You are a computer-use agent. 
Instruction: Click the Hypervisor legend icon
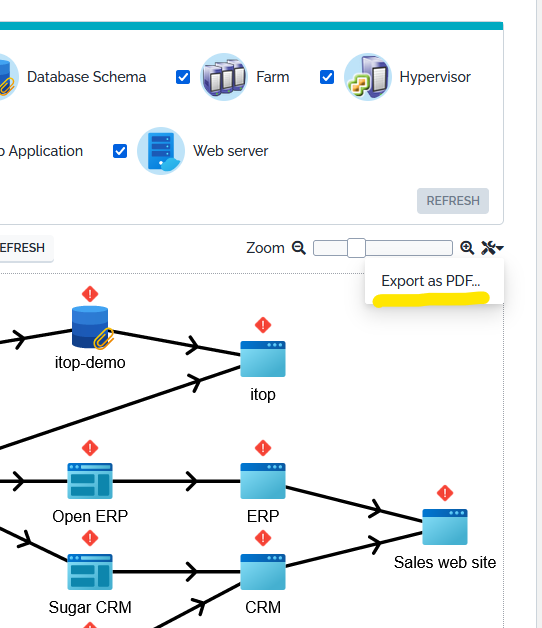tap(367, 77)
